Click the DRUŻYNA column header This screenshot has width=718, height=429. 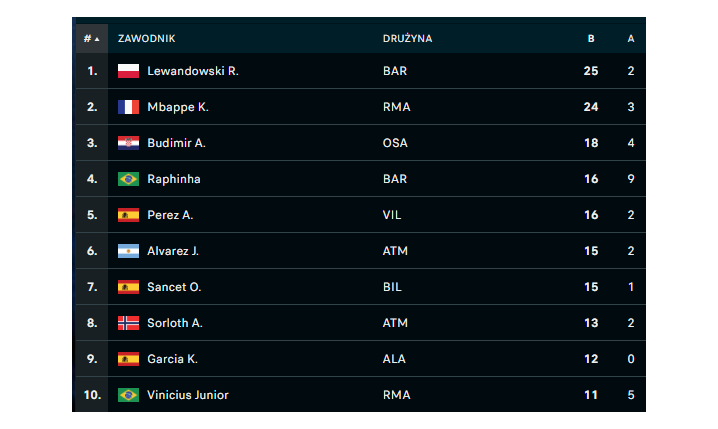point(408,38)
